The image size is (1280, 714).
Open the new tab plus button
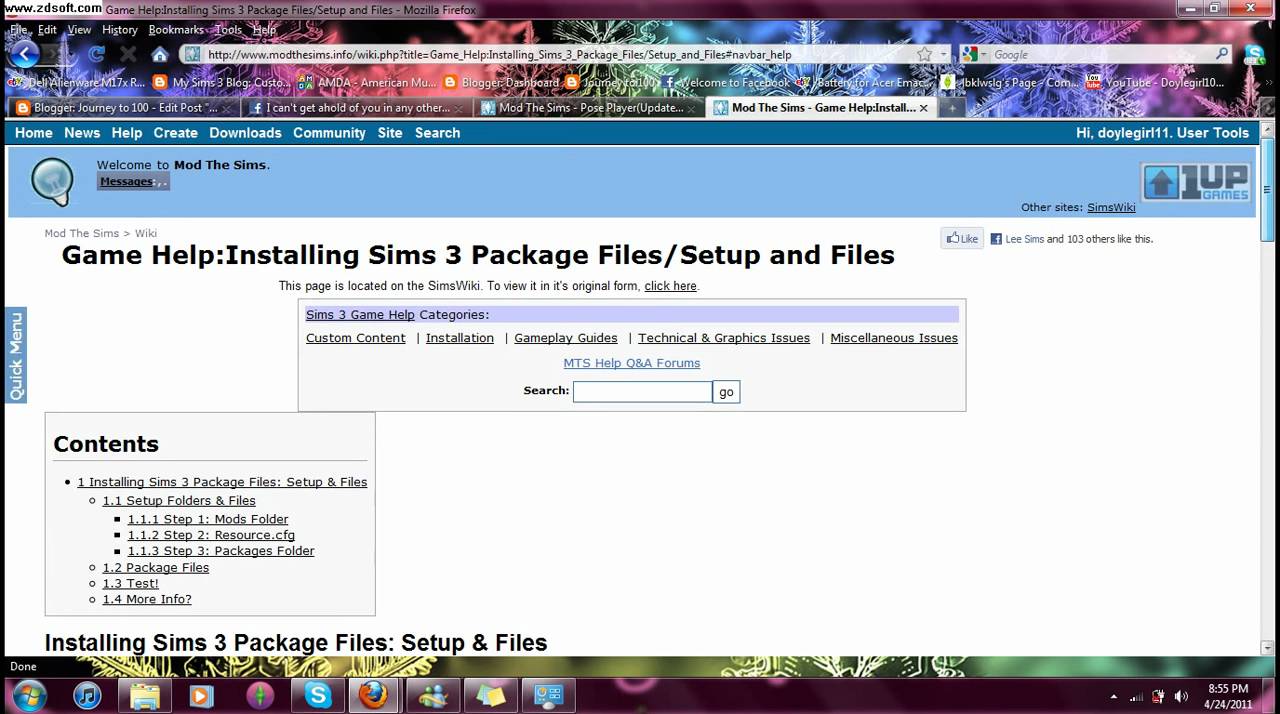(x=952, y=107)
